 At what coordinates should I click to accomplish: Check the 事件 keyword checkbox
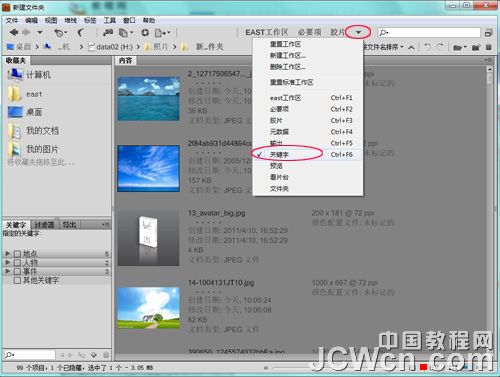[x=17, y=271]
